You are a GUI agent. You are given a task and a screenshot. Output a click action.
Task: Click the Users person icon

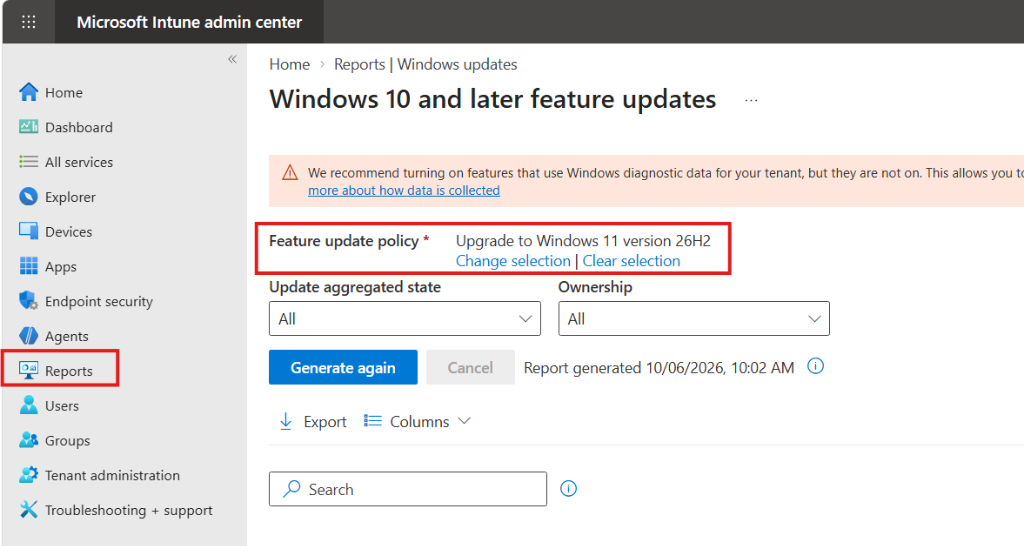click(x=28, y=405)
